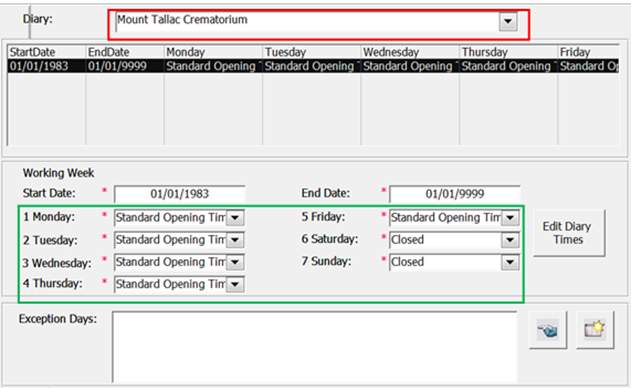The image size is (631, 388).
Task: Click the Working Week section label
Action: 58,173
